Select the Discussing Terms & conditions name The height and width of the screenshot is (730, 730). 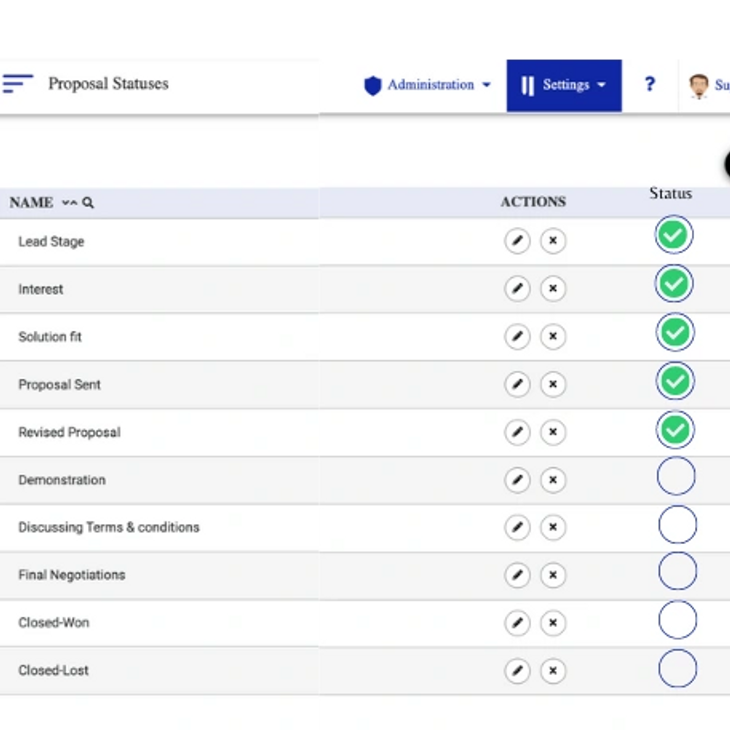(x=109, y=527)
